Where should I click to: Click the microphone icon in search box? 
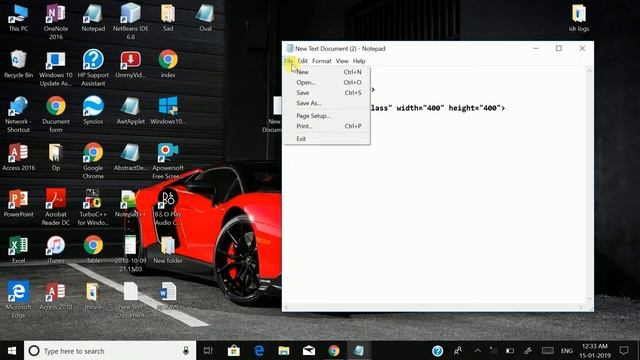pos(186,351)
